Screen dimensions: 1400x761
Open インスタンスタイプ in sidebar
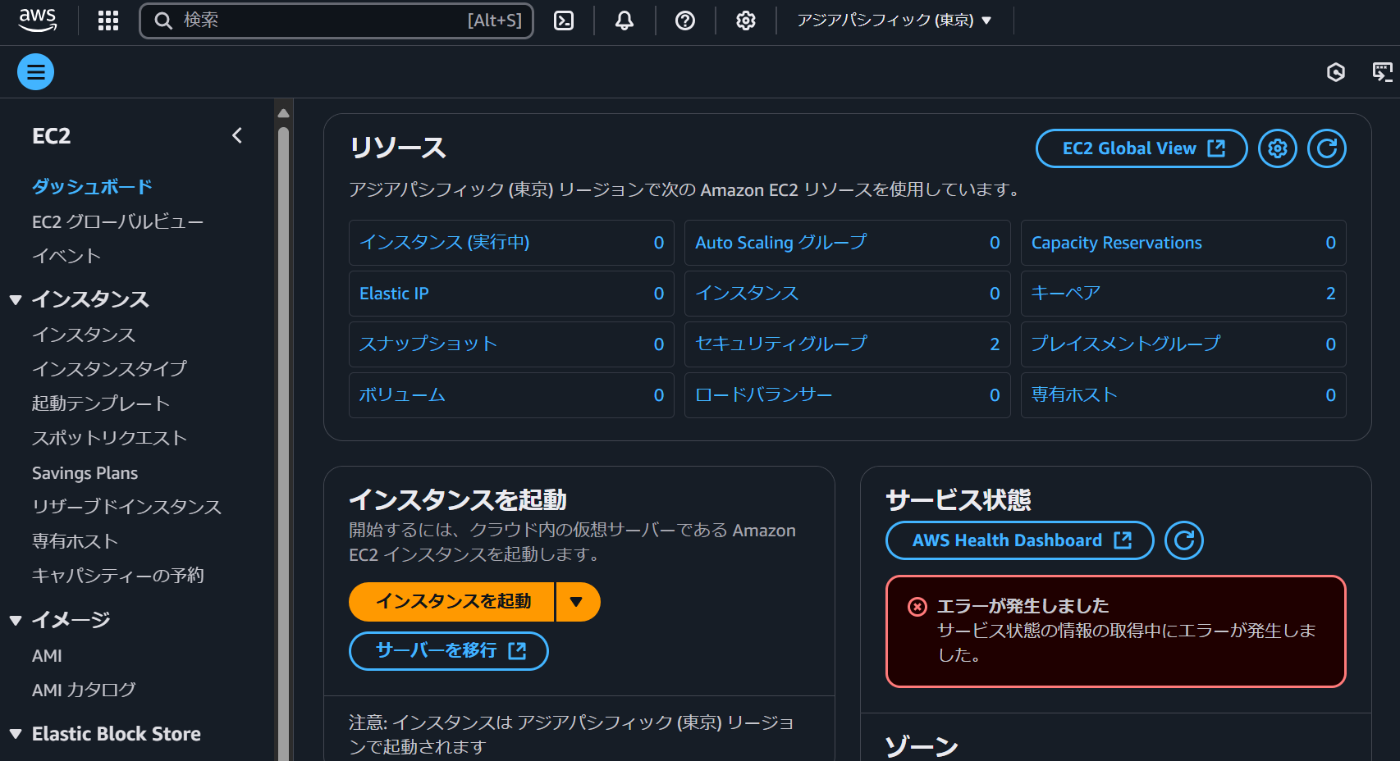(x=109, y=369)
